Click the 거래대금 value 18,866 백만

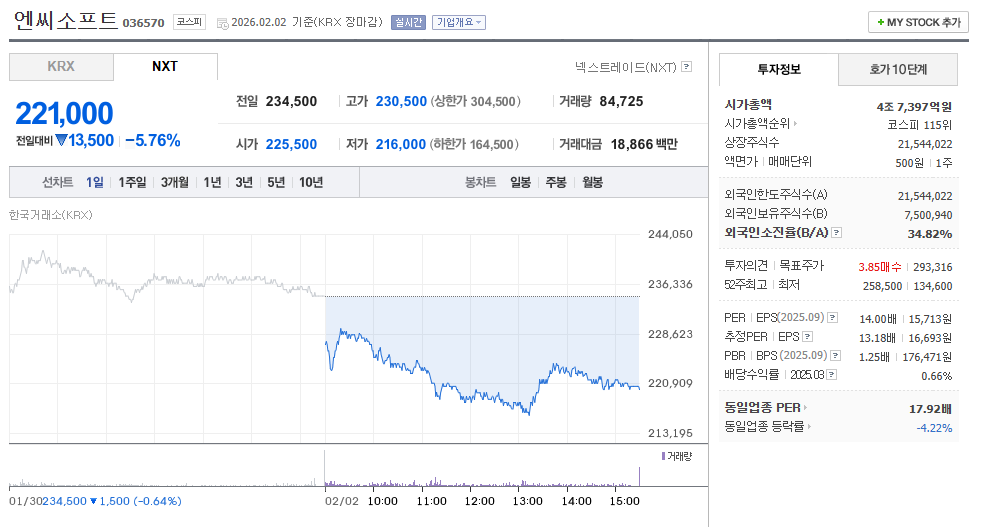644,145
